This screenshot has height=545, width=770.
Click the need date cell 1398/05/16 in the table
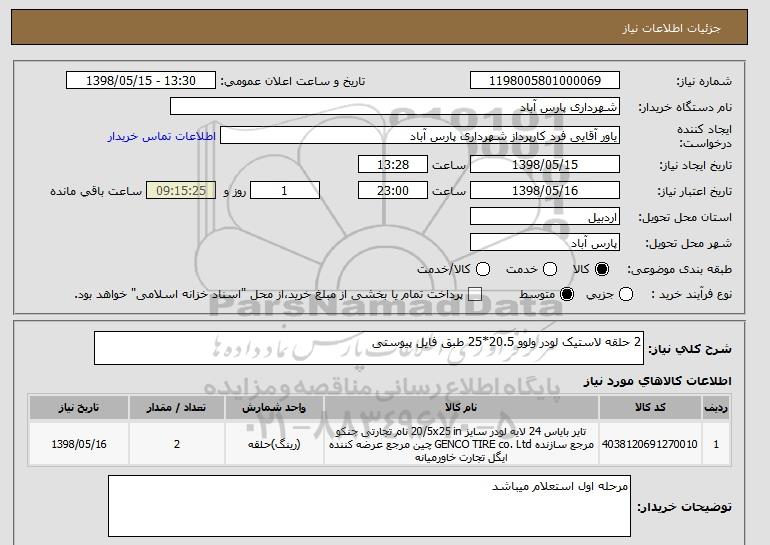pyautogui.click(x=79, y=444)
